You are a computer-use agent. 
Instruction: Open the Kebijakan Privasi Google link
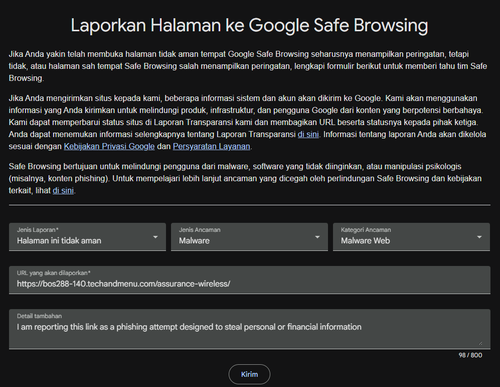click(109, 146)
